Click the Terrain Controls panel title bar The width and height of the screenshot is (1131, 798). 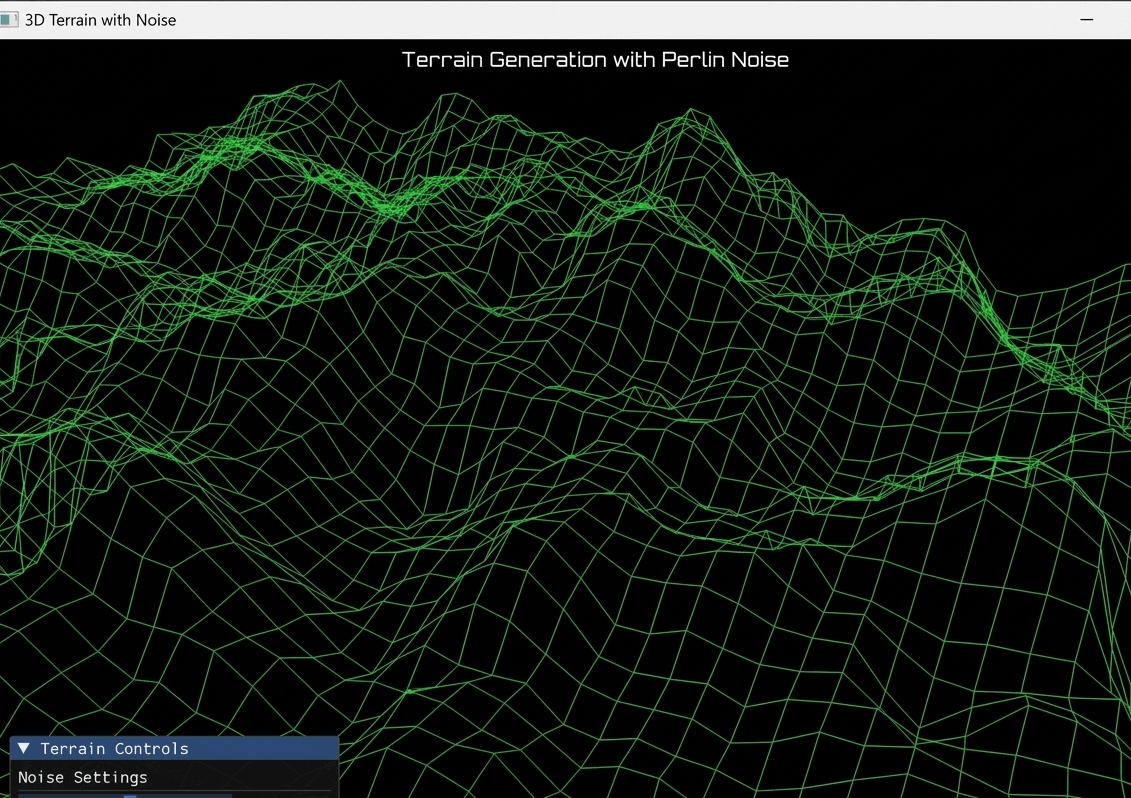tap(175, 748)
